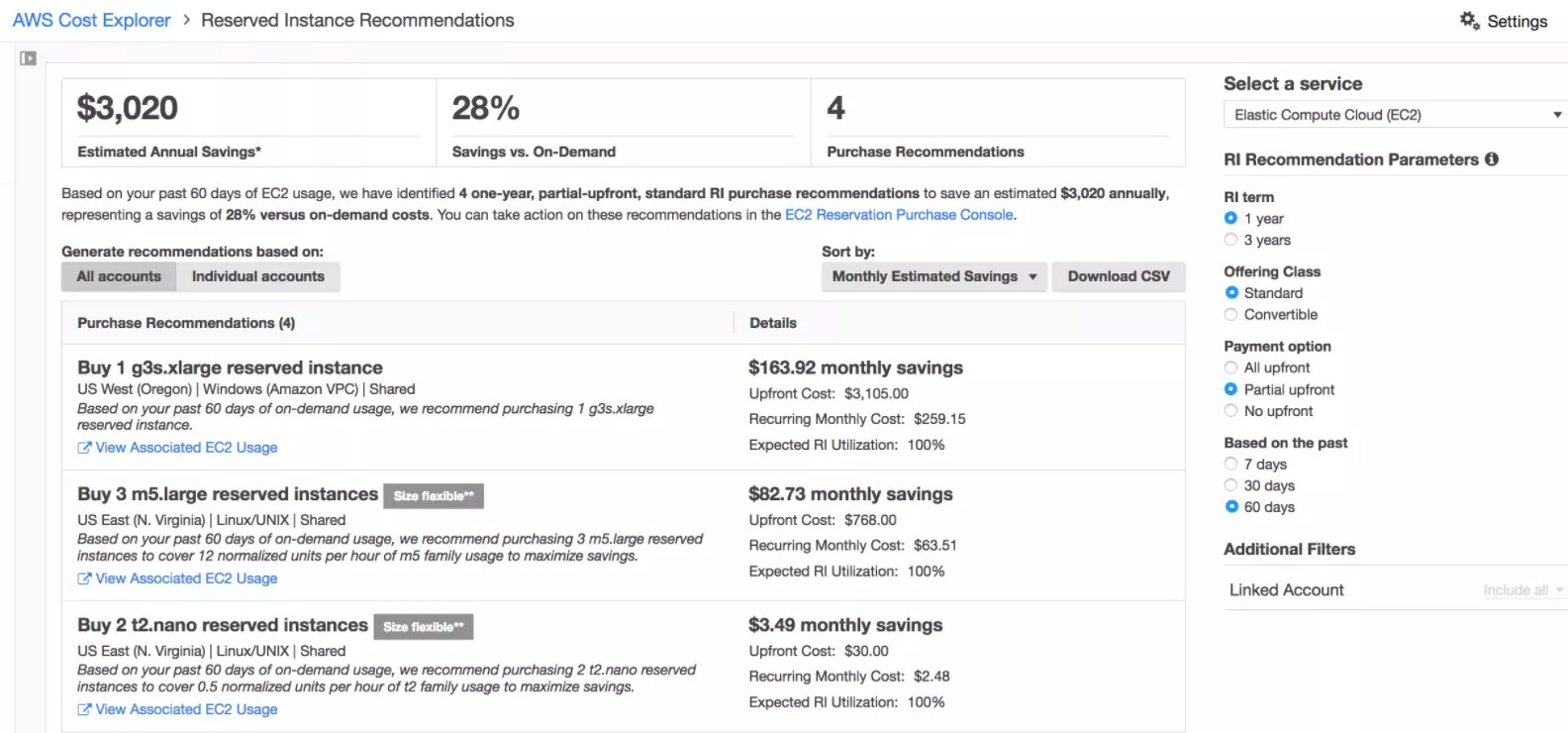The height and width of the screenshot is (733, 1568).
Task: Click Buy 1 g3s.xlarge reserved instance heading
Action: tap(230, 367)
